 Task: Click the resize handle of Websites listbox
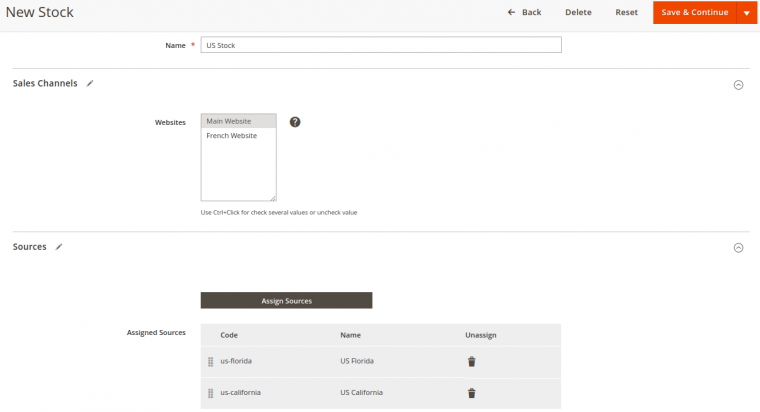(x=273, y=198)
